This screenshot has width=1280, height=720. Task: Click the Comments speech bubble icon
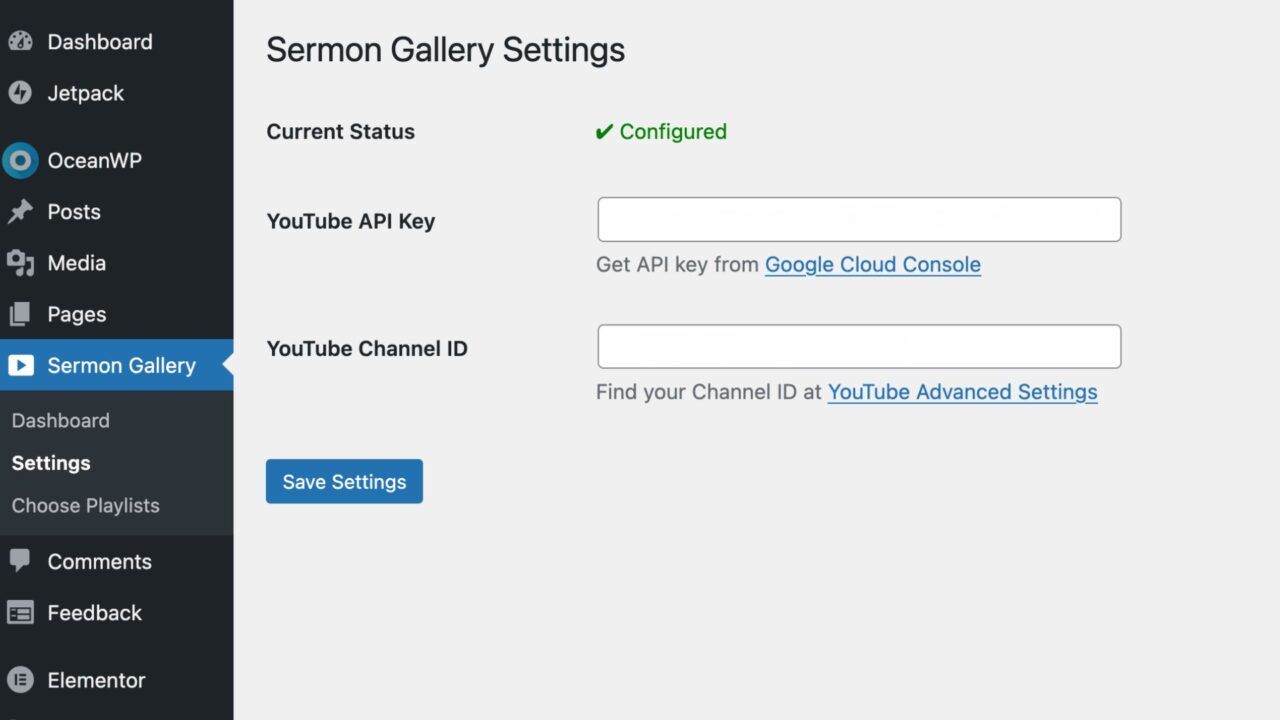[x=20, y=562]
